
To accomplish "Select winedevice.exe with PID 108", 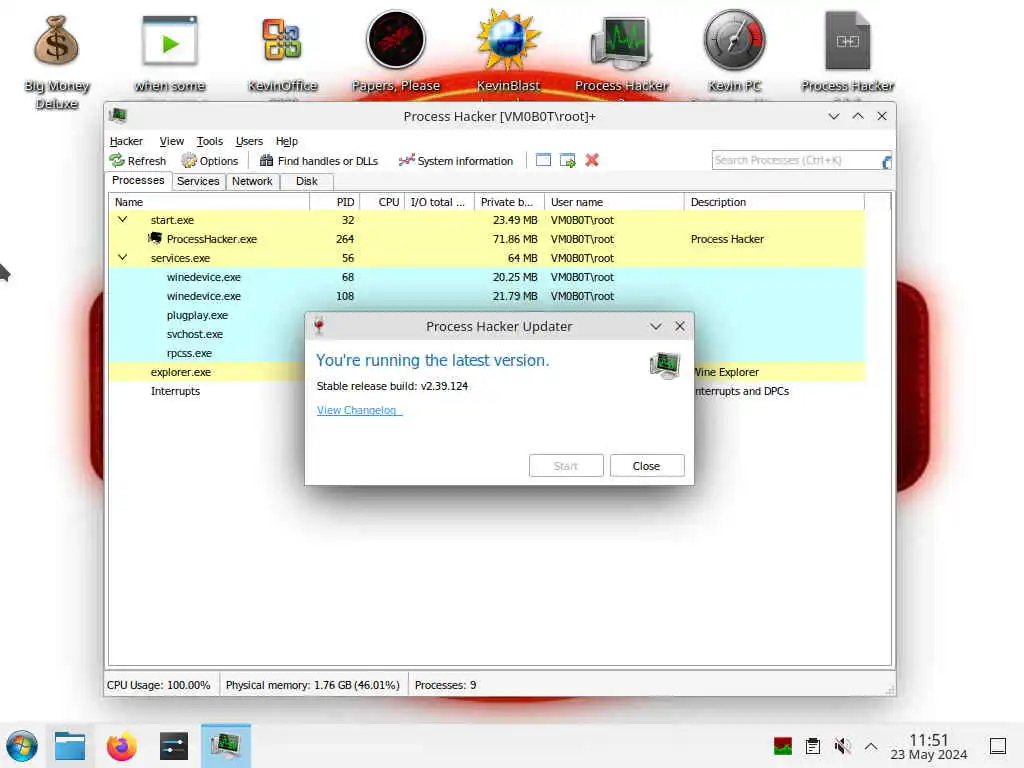I will (x=487, y=296).
